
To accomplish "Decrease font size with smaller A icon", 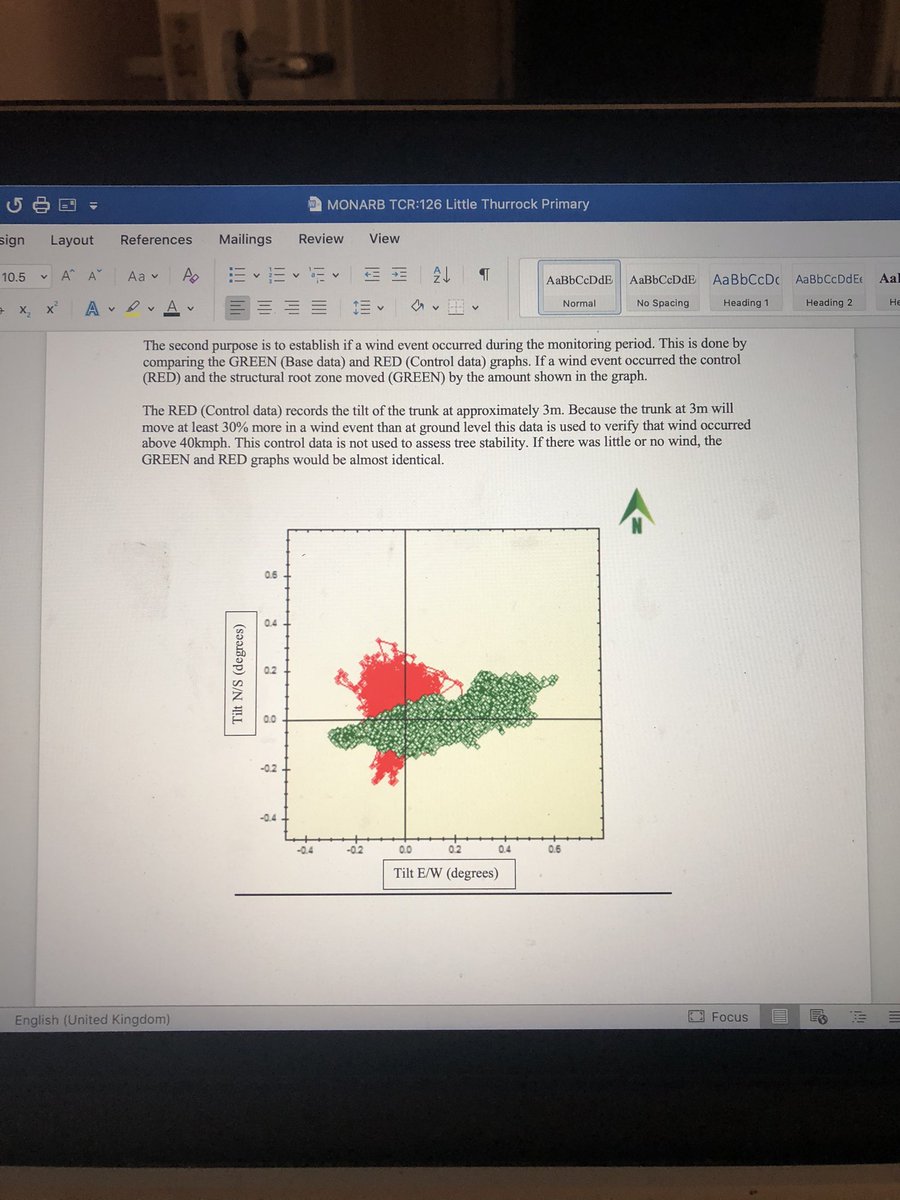I will coord(96,276).
